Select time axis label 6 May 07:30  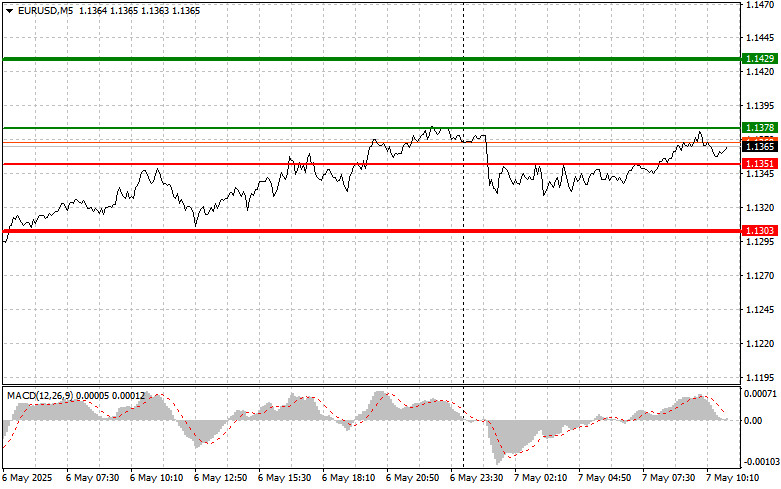pos(93,478)
